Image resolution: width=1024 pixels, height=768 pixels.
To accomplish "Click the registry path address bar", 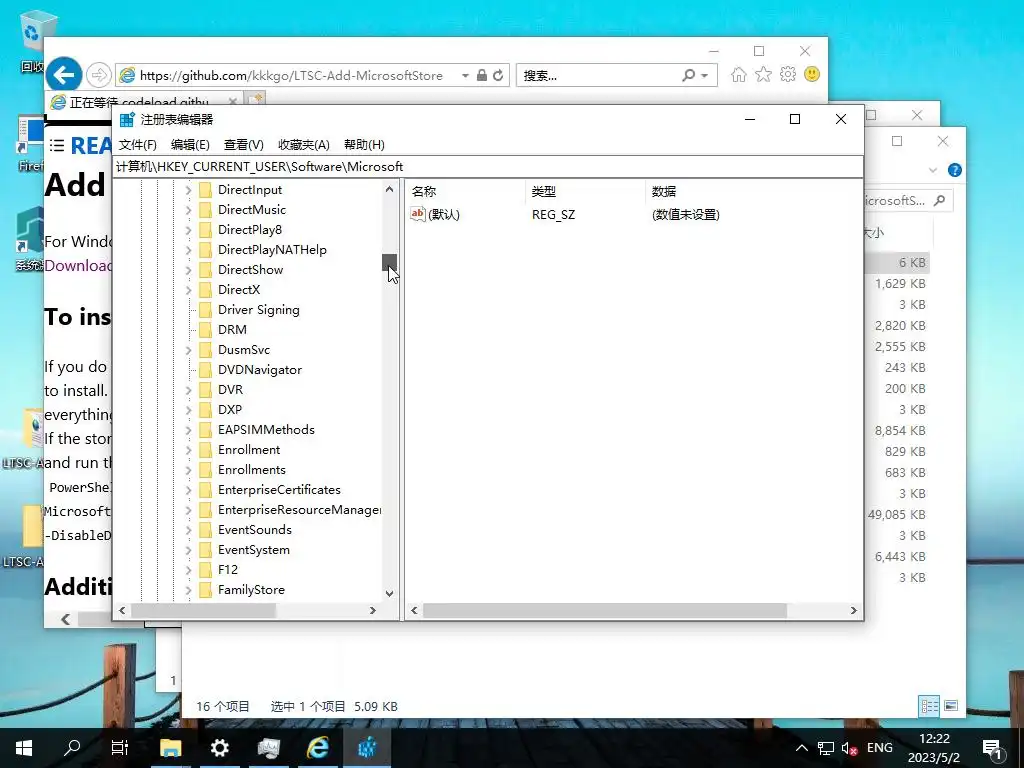I will [x=488, y=167].
